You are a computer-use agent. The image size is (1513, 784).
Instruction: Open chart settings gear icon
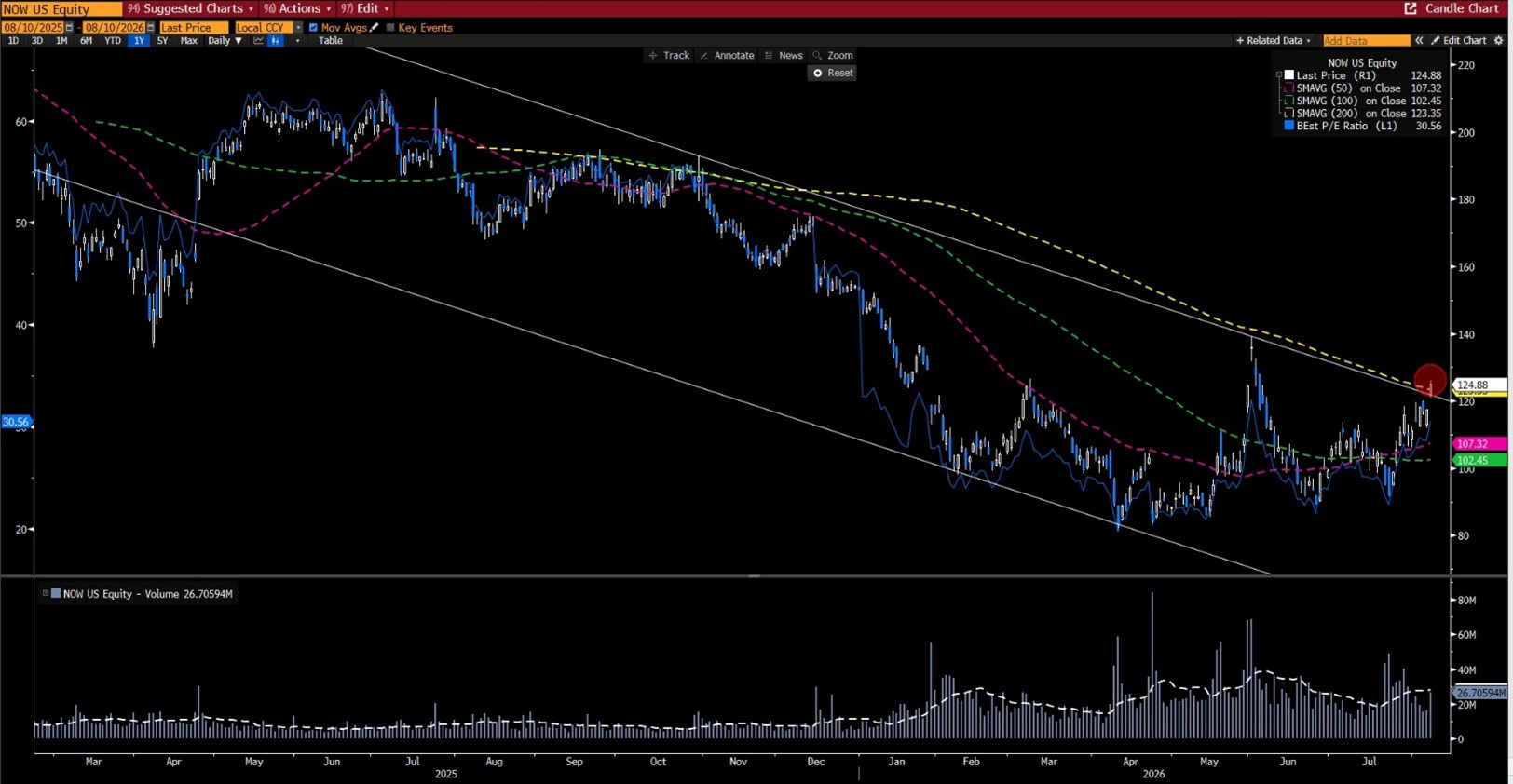pos(1499,41)
